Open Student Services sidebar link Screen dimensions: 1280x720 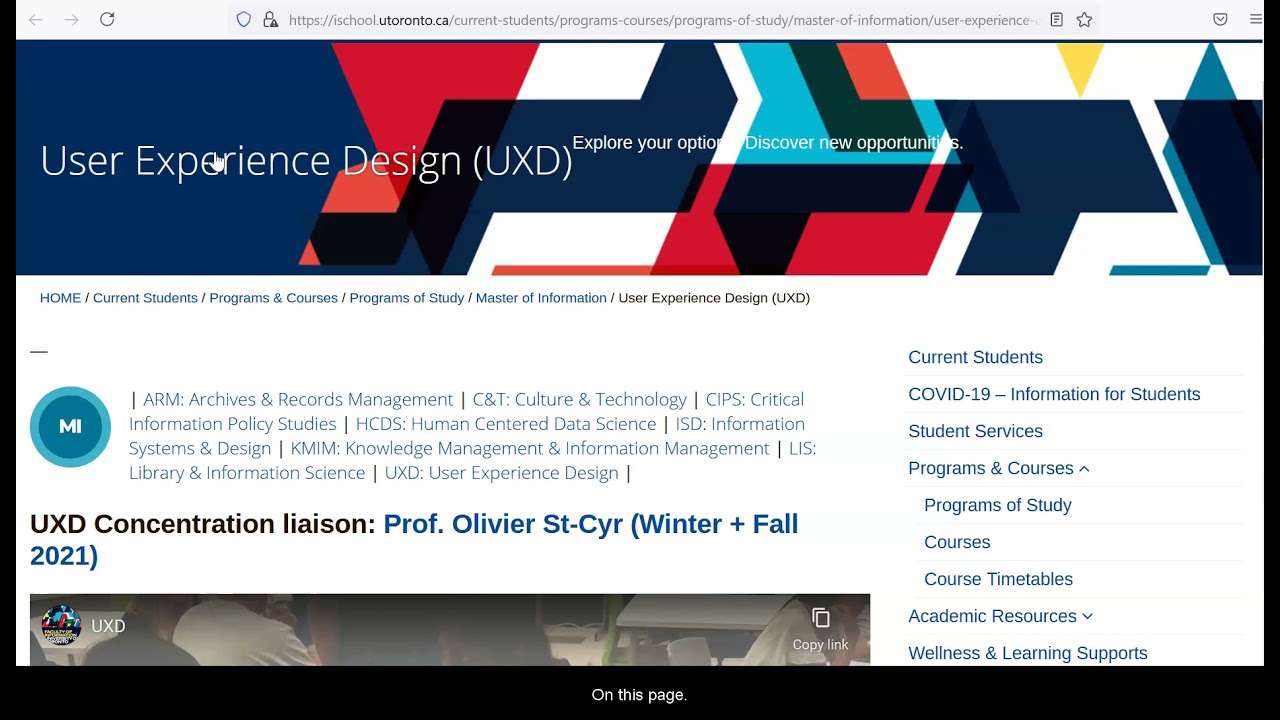point(975,431)
